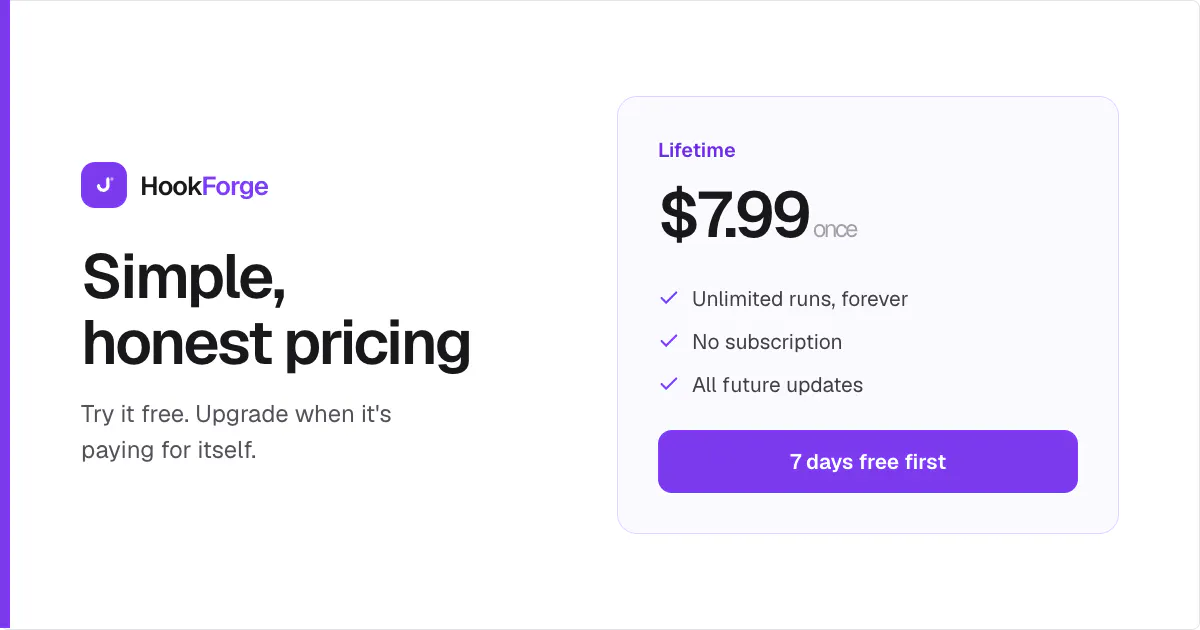Start the 7 days free first trial
Viewport: 1200px width, 630px height.
click(868, 462)
